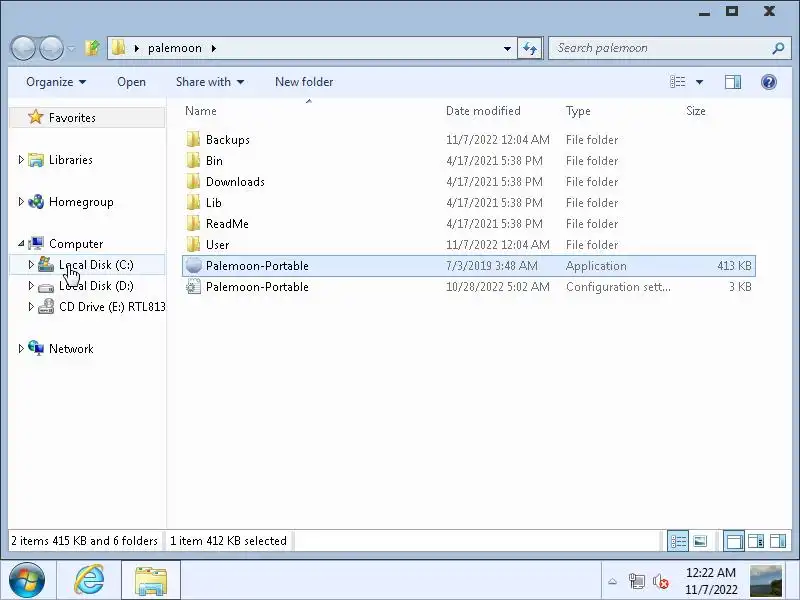Select the ReadMe folder icon
Viewport: 800px width, 600px height.
click(x=193, y=223)
